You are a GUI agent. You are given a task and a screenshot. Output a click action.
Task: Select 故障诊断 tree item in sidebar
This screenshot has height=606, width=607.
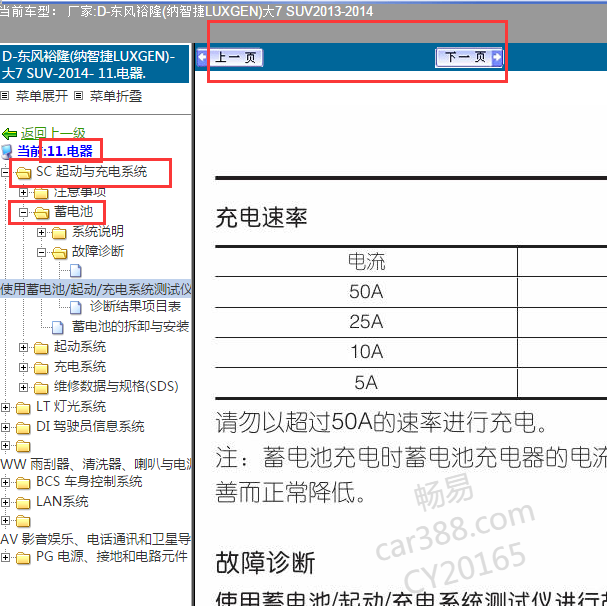pyautogui.click(x=98, y=251)
